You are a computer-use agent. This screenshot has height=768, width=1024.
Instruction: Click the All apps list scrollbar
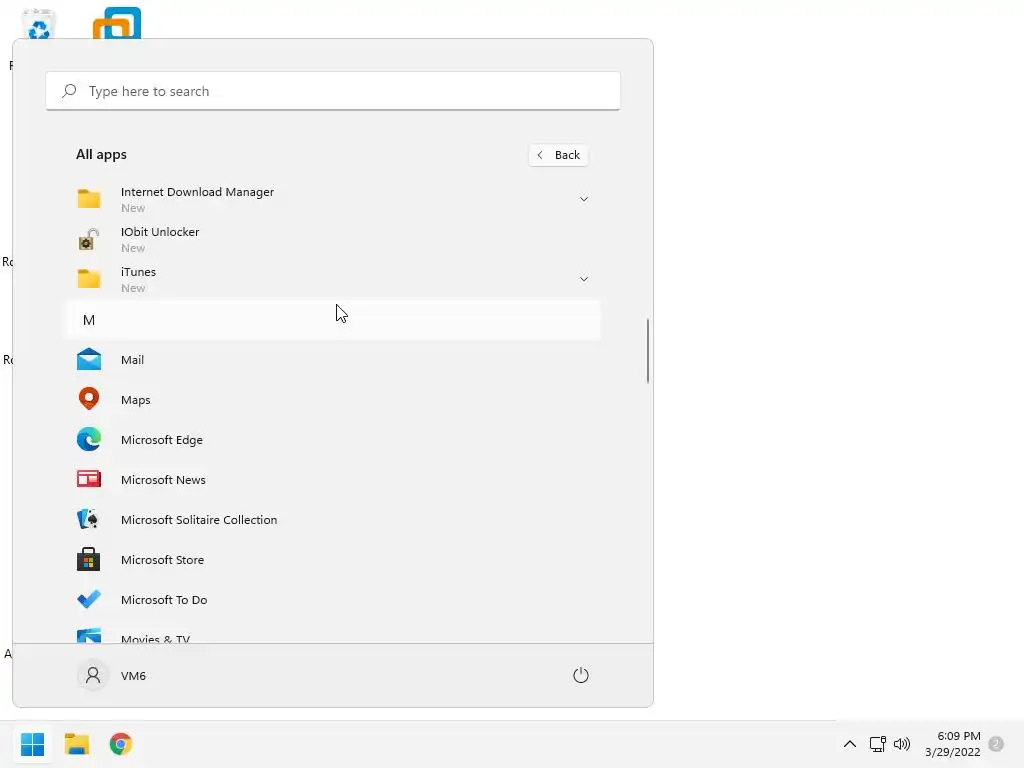(648, 351)
